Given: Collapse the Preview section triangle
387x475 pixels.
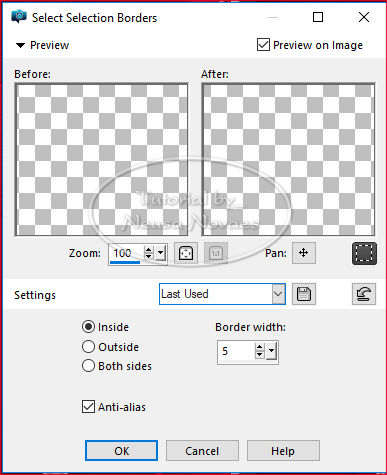Looking at the screenshot, I should 20,45.
